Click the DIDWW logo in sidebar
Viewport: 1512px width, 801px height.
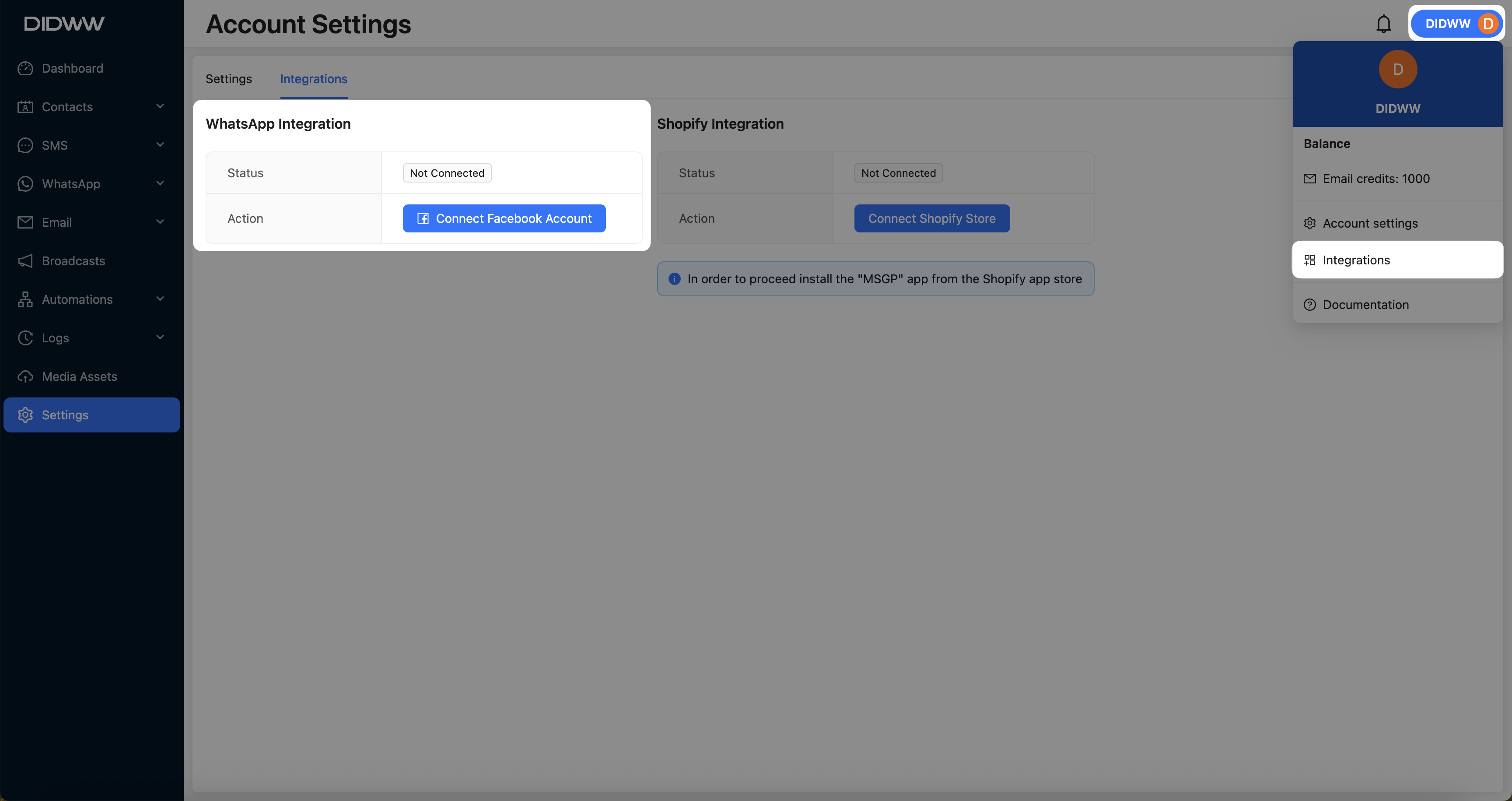pos(64,24)
